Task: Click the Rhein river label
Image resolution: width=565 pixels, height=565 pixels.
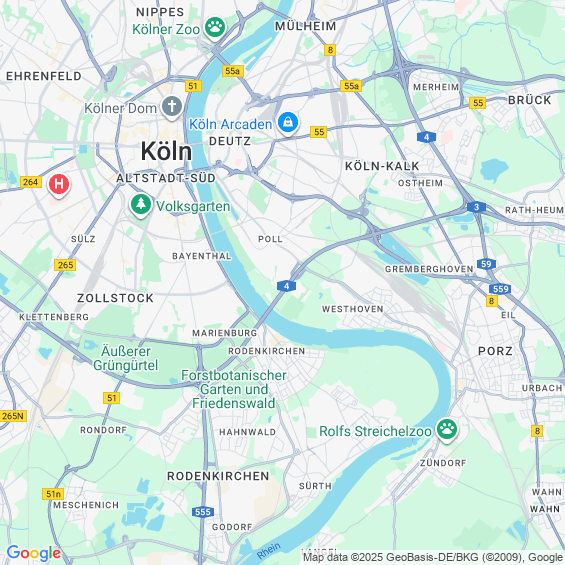Action: [269, 551]
